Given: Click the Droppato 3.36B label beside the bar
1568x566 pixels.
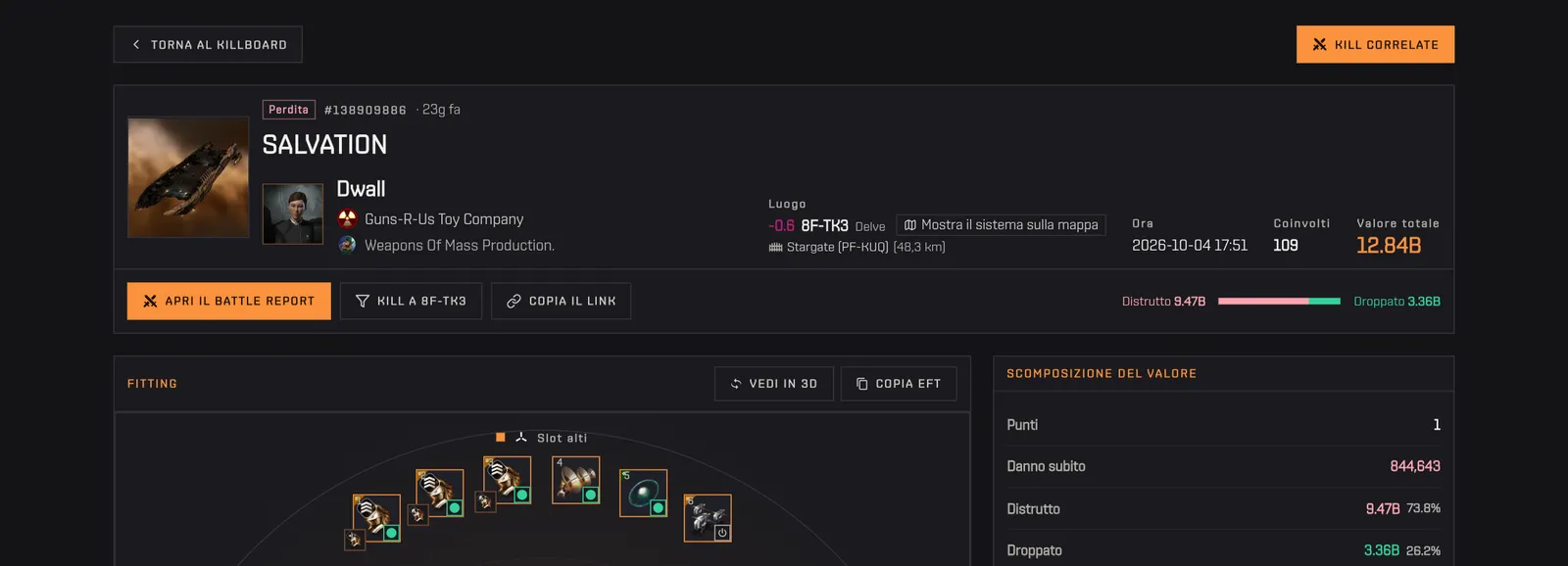Looking at the screenshot, I should pos(1396,302).
